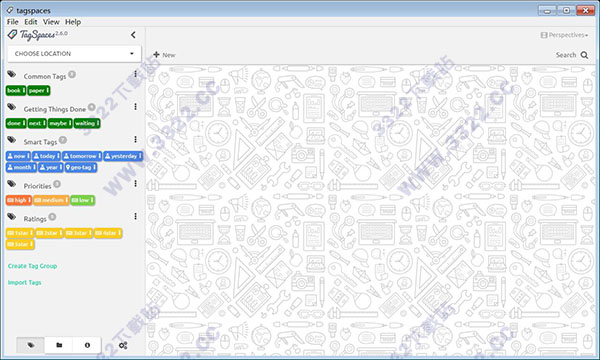Collapse the left panel with the chevron
Viewport: 600px width, 360px height.
tap(133, 35)
